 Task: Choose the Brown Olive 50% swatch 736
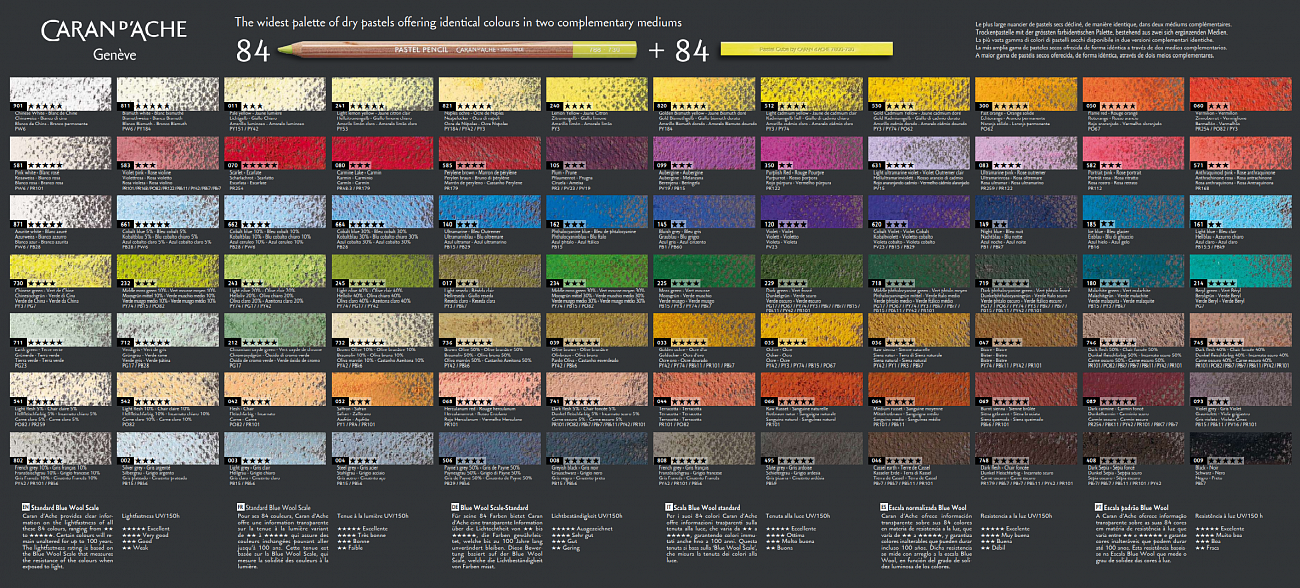coord(491,329)
